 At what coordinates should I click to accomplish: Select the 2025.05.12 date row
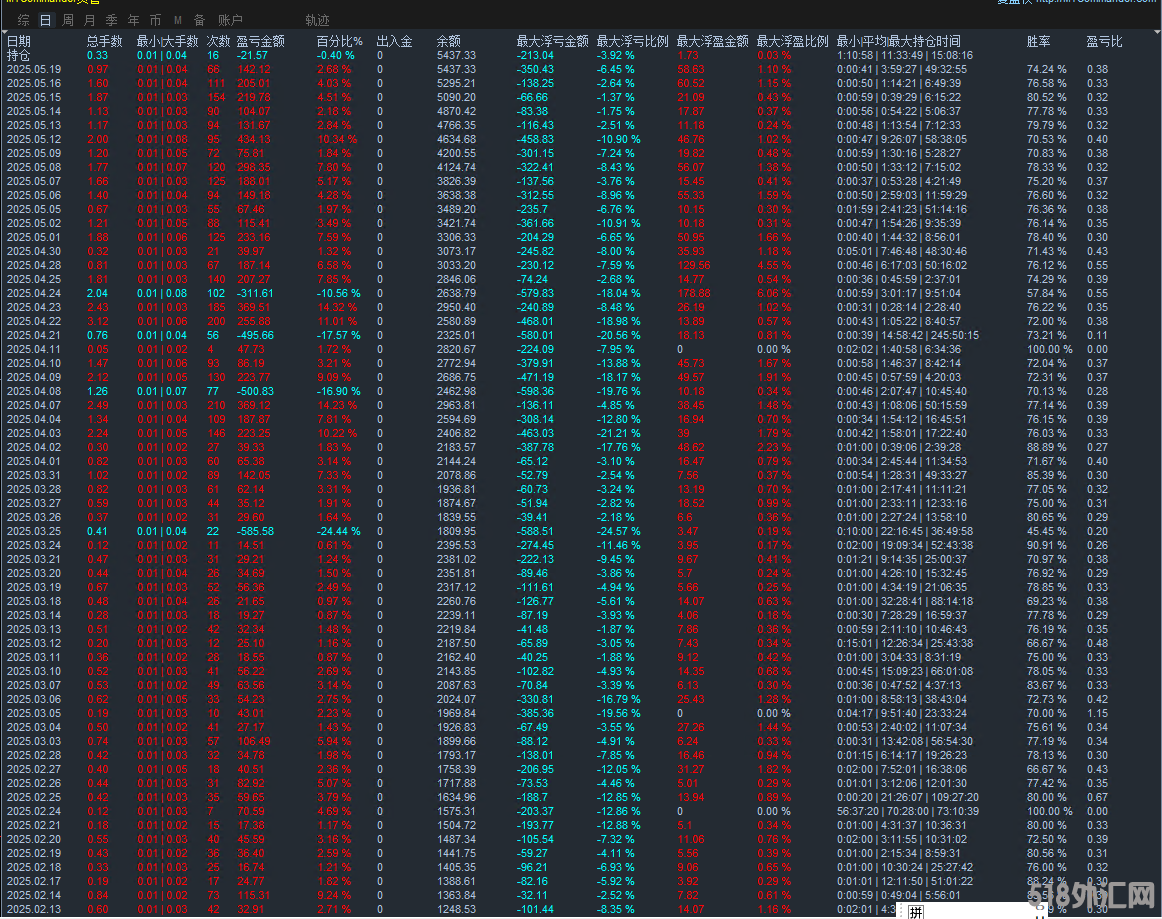[34, 139]
